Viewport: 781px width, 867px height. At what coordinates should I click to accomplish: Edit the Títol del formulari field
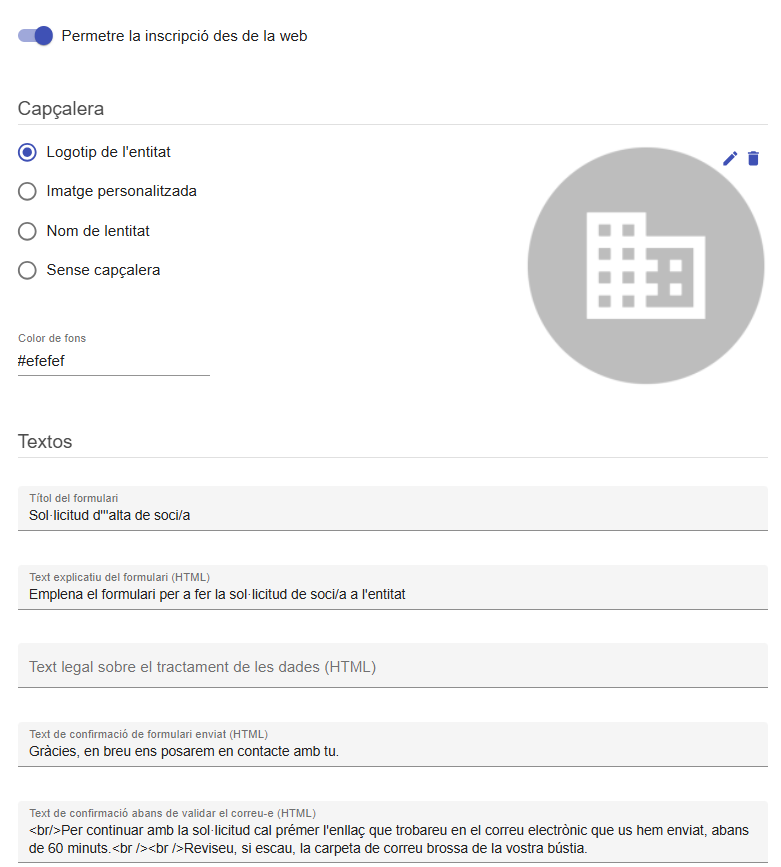click(x=393, y=509)
